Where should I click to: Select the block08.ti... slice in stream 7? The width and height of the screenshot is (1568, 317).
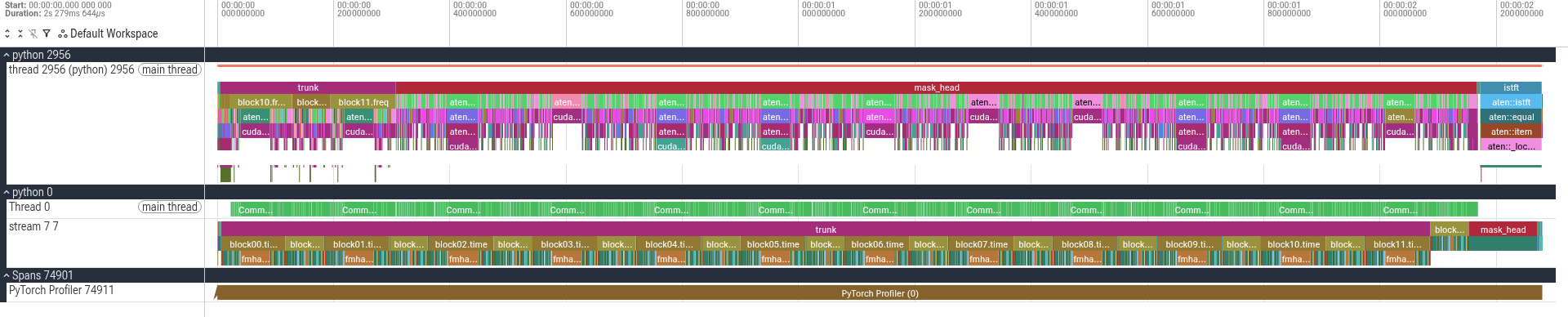[x=1085, y=244]
